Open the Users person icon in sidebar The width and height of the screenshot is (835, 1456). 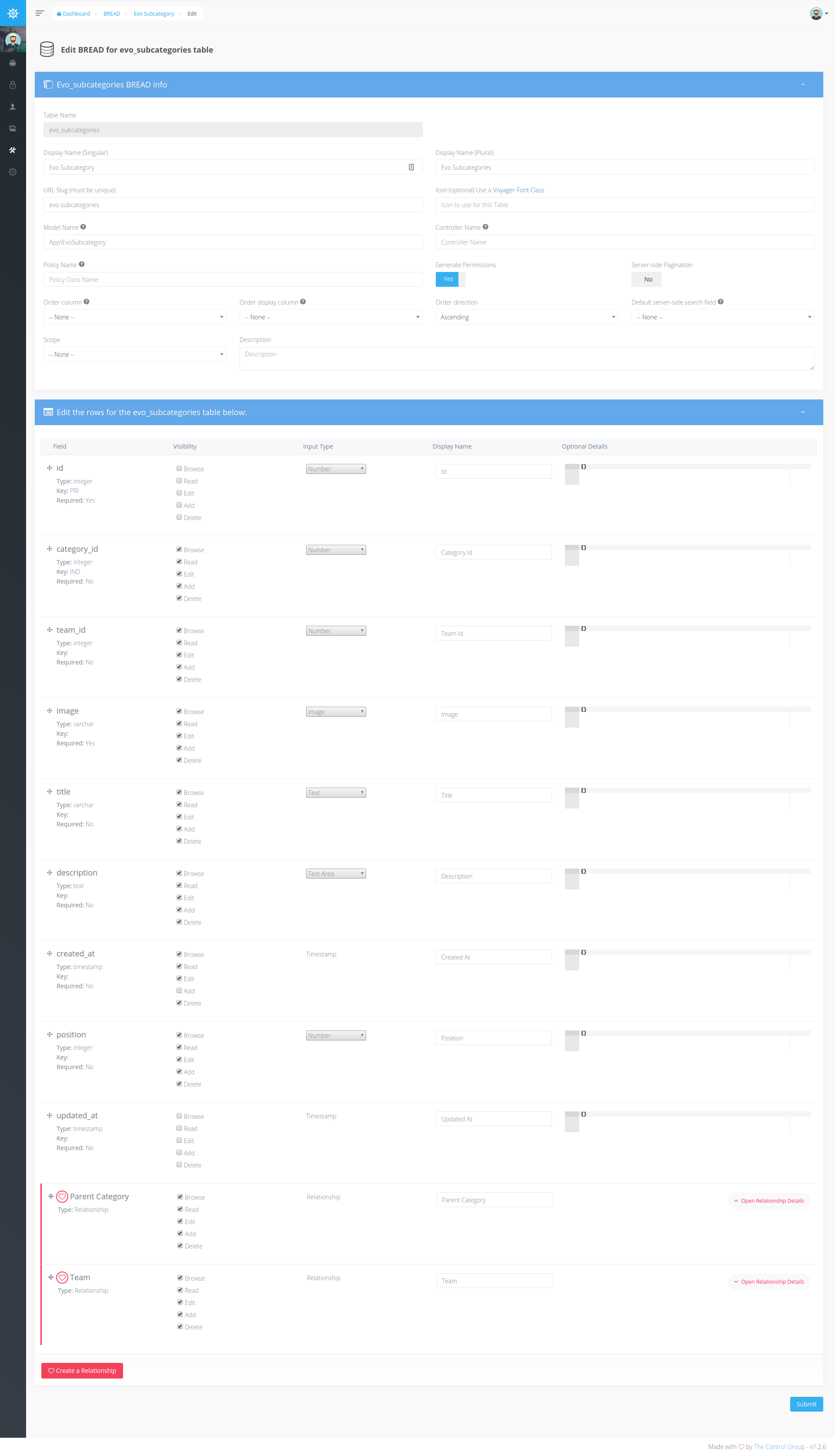[x=13, y=107]
